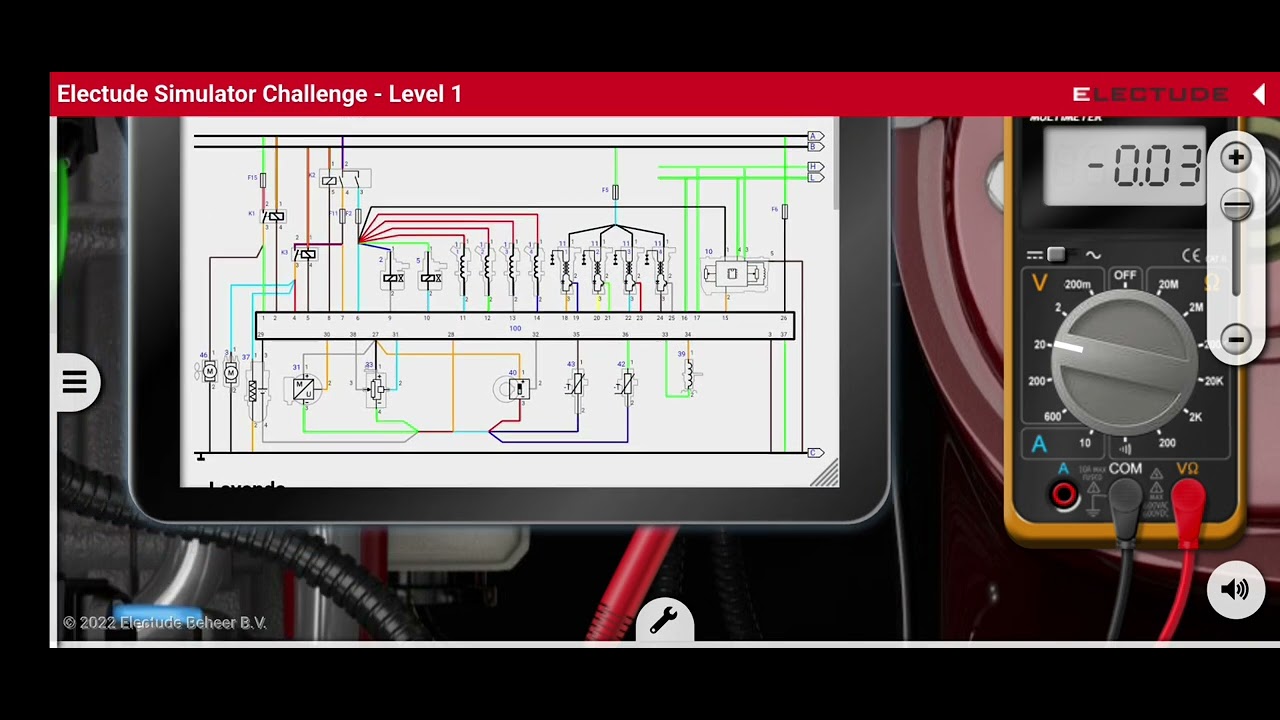This screenshot has width=1280, height=720.
Task: Click connector arrow C on the diagram
Action: (x=816, y=453)
